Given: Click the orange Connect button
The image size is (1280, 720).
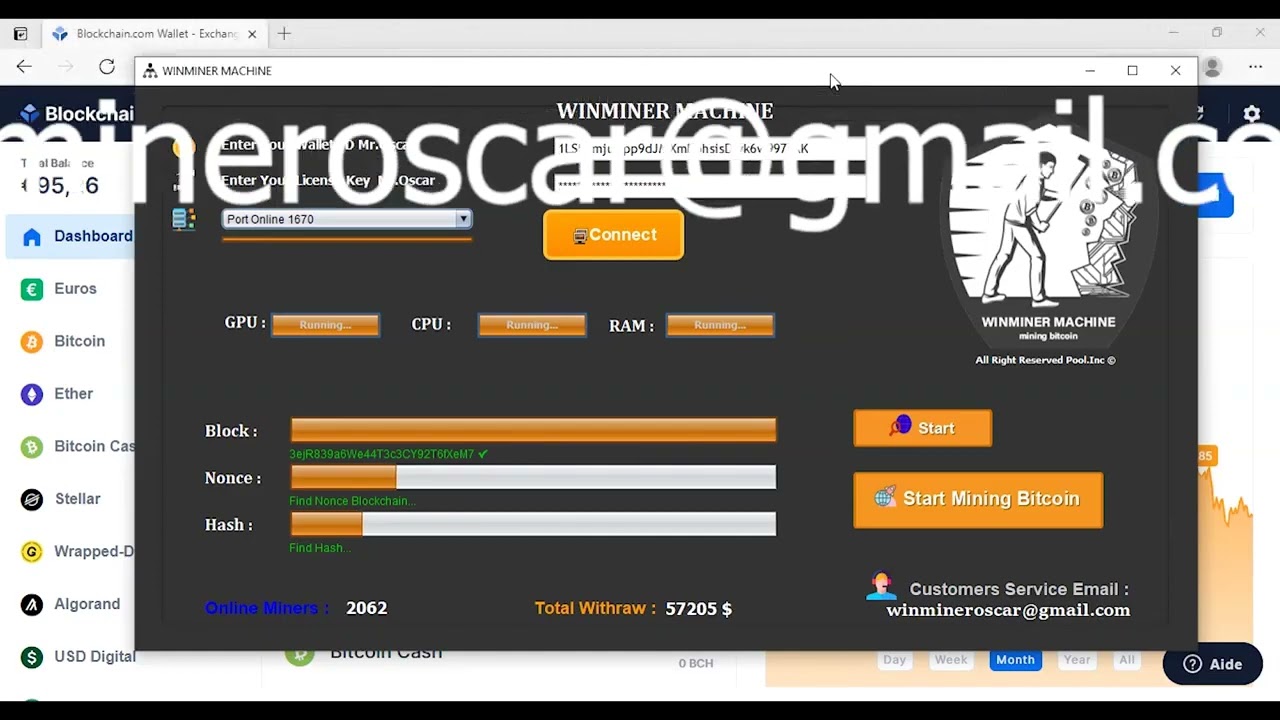Looking at the screenshot, I should click(x=613, y=235).
